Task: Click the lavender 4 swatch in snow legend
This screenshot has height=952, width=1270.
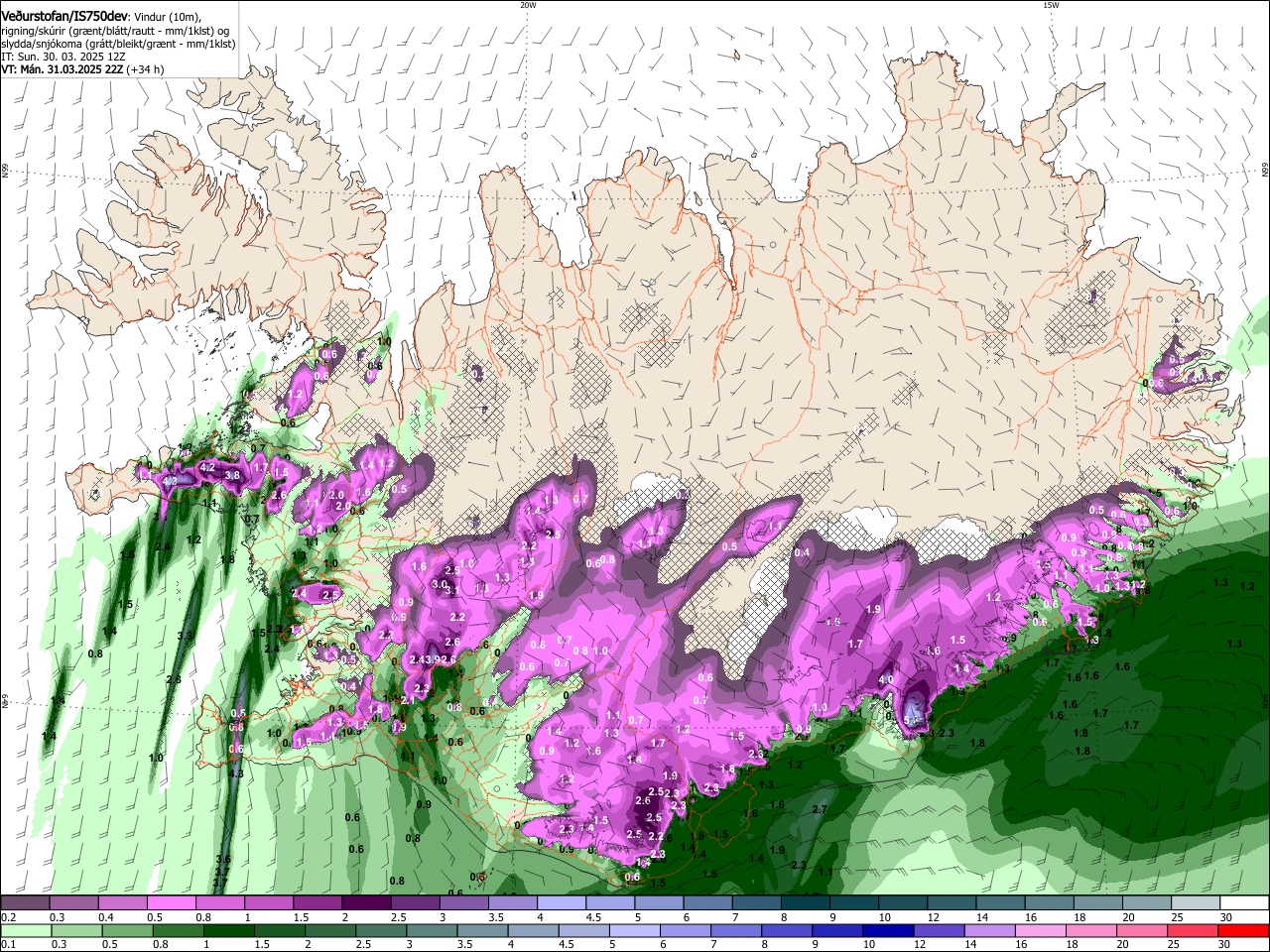Action: [562, 903]
